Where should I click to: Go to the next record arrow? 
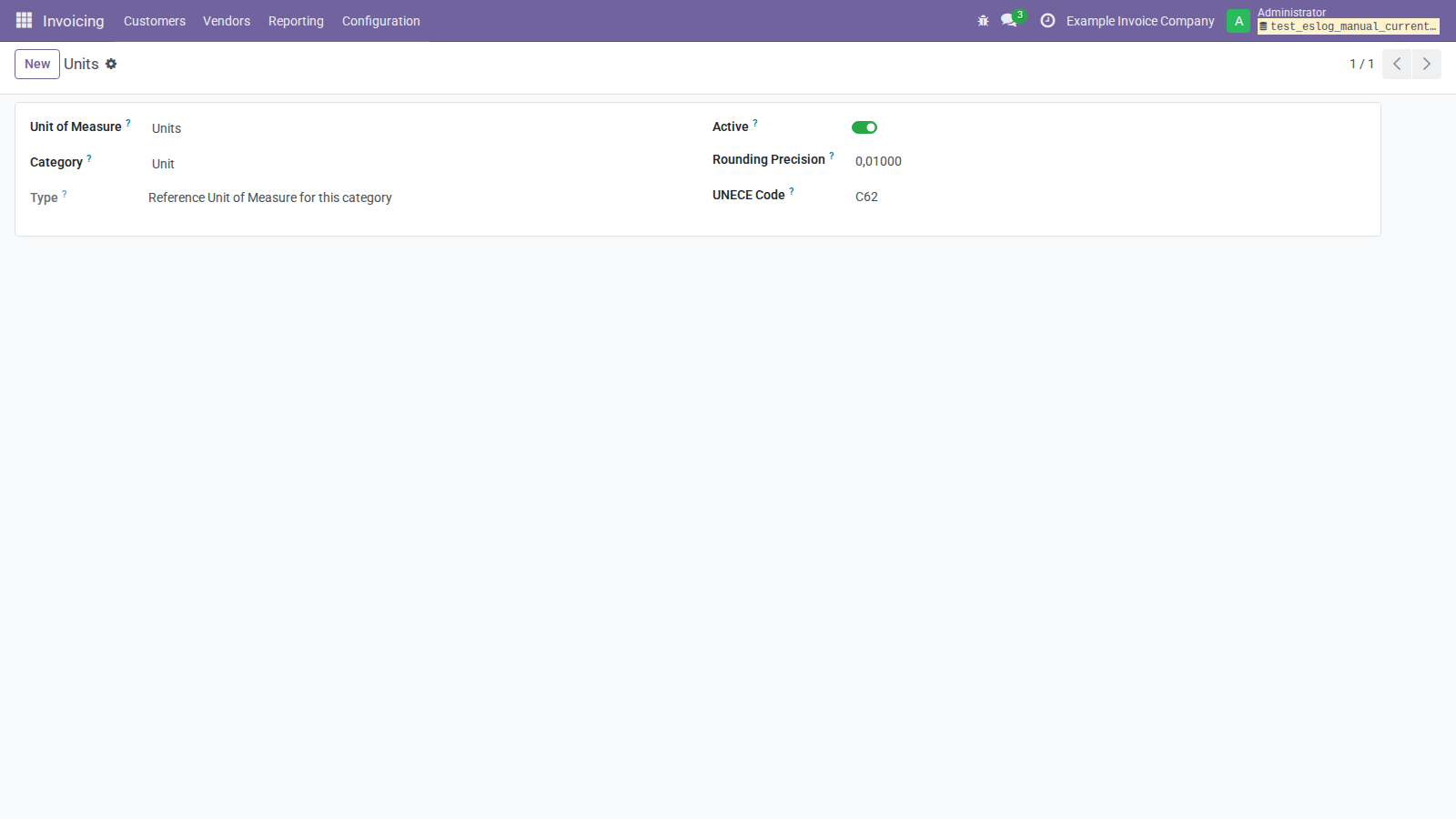[x=1427, y=64]
